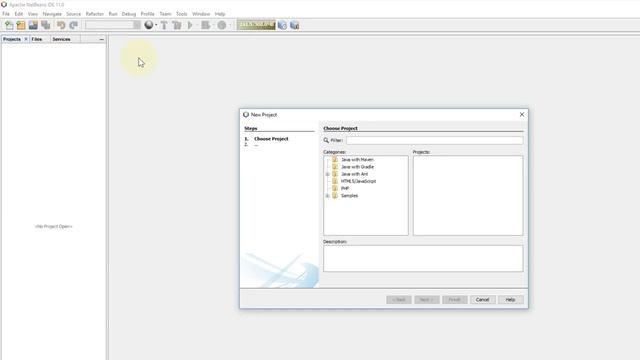Select the Java with Ant category
Screen dimensions: 640x360
point(354,174)
